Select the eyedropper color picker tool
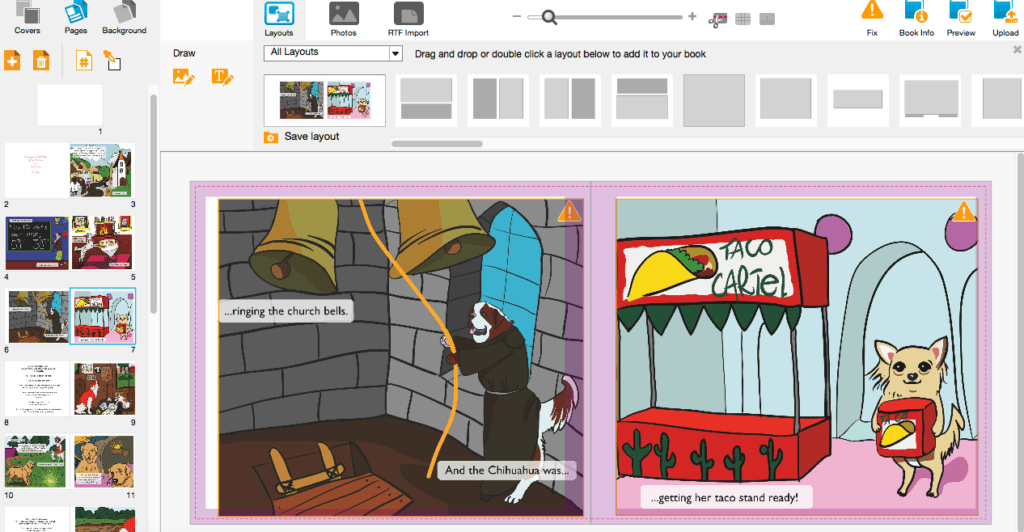The height and width of the screenshot is (532, 1024). point(112,61)
